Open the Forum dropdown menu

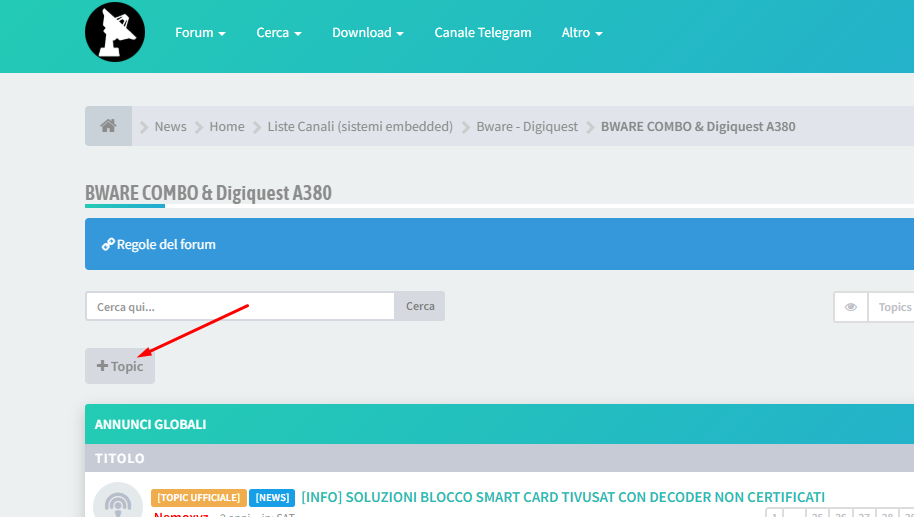click(x=200, y=33)
